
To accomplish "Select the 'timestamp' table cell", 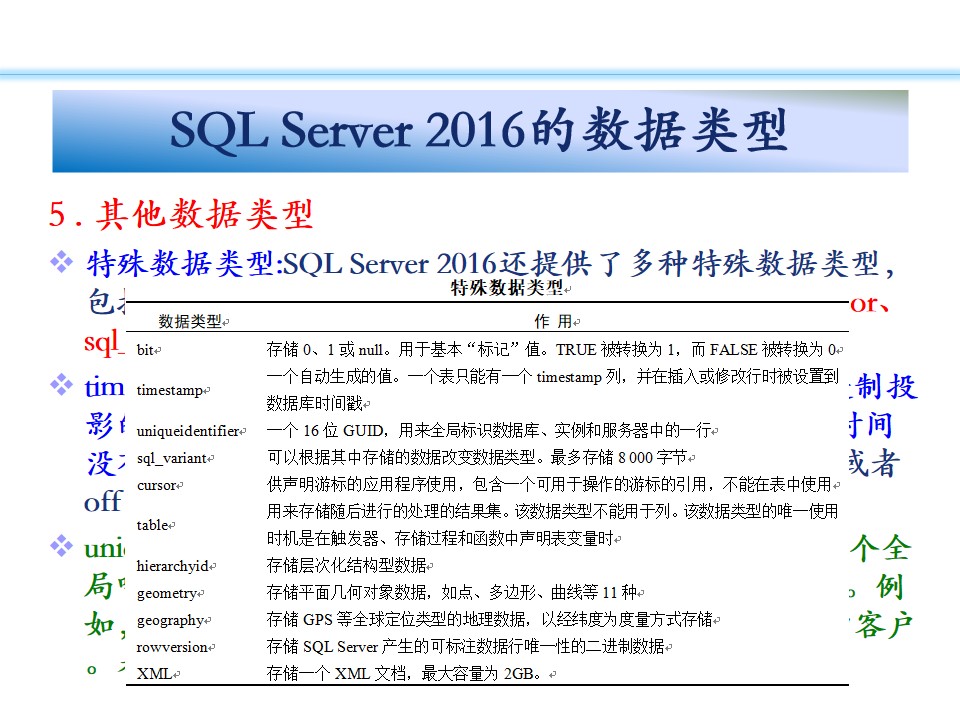I will pos(170,390).
